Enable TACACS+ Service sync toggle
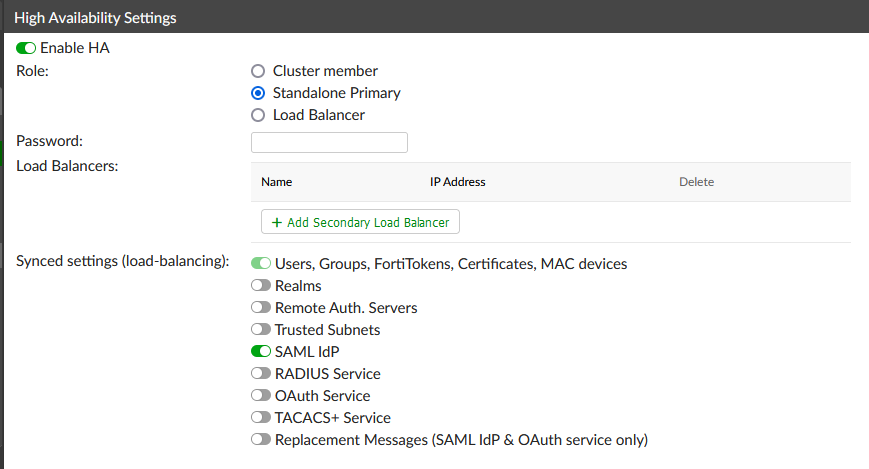 tap(261, 418)
